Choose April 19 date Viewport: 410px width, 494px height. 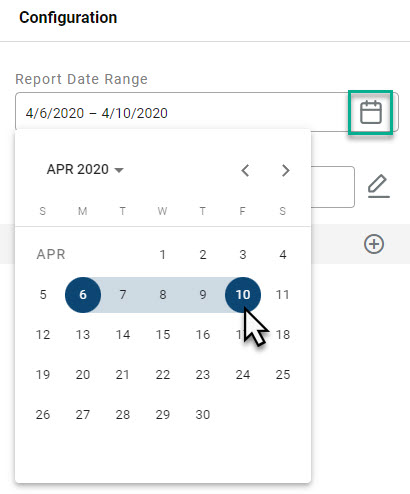pos(43,375)
